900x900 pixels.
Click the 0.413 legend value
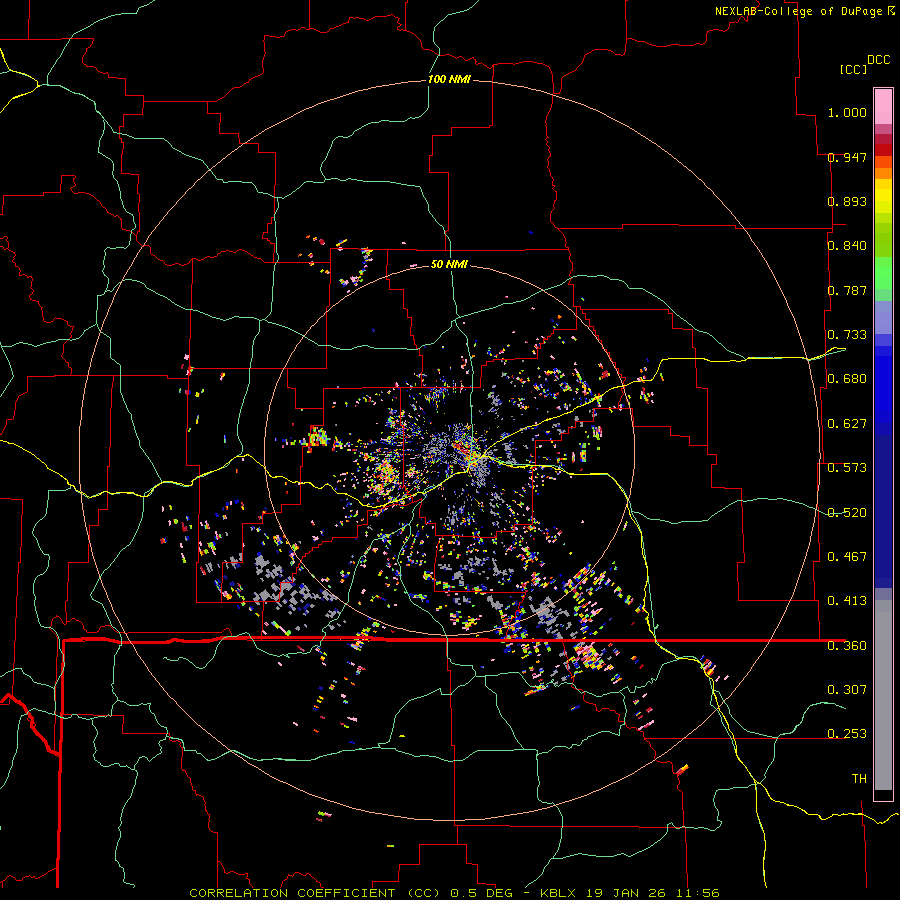tap(847, 601)
